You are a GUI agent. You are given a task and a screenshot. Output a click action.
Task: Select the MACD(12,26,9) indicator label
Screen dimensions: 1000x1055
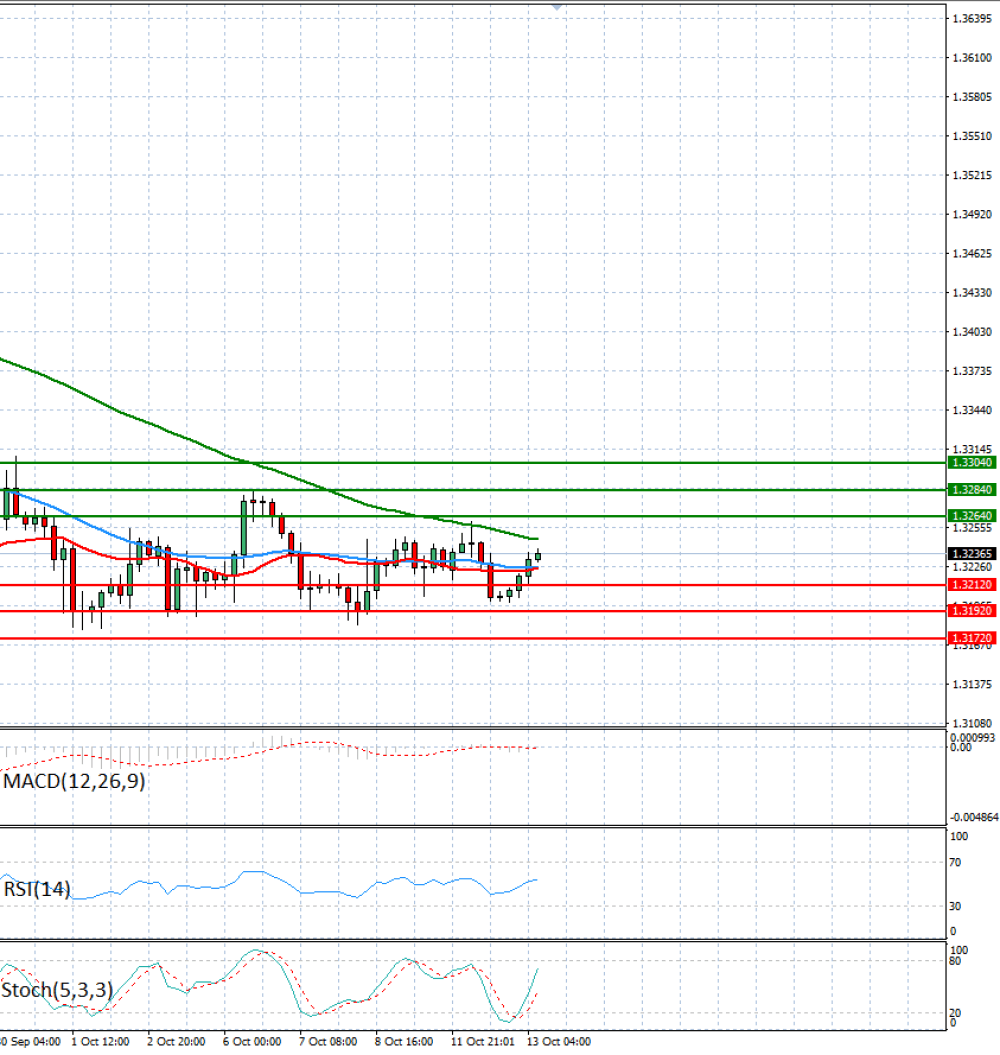coord(74,781)
